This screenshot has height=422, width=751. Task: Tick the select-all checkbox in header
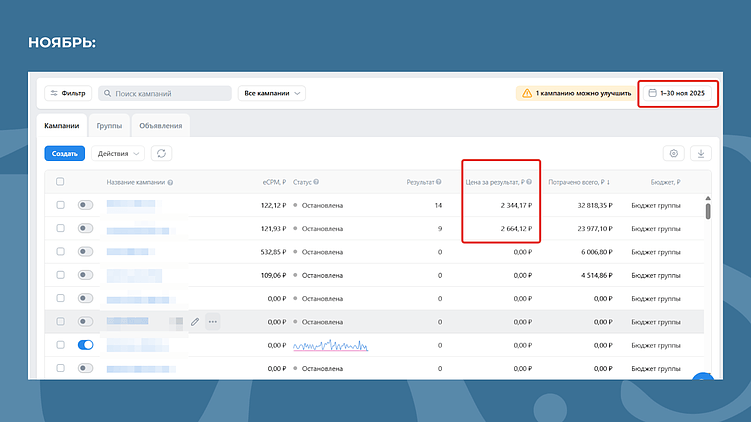click(x=60, y=182)
